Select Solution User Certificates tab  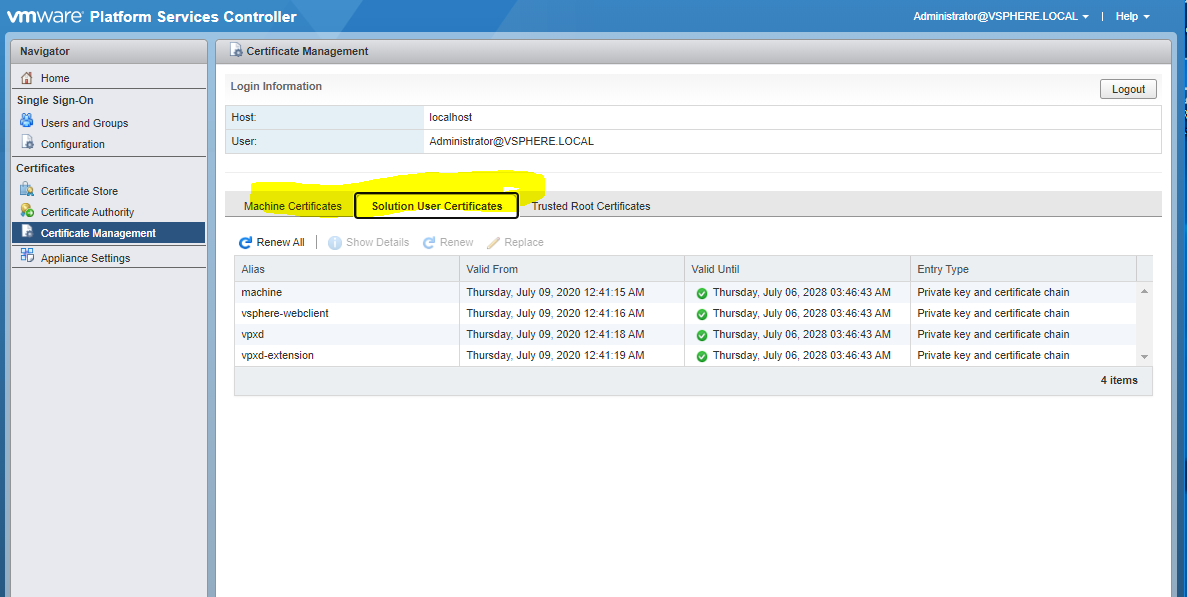437,206
